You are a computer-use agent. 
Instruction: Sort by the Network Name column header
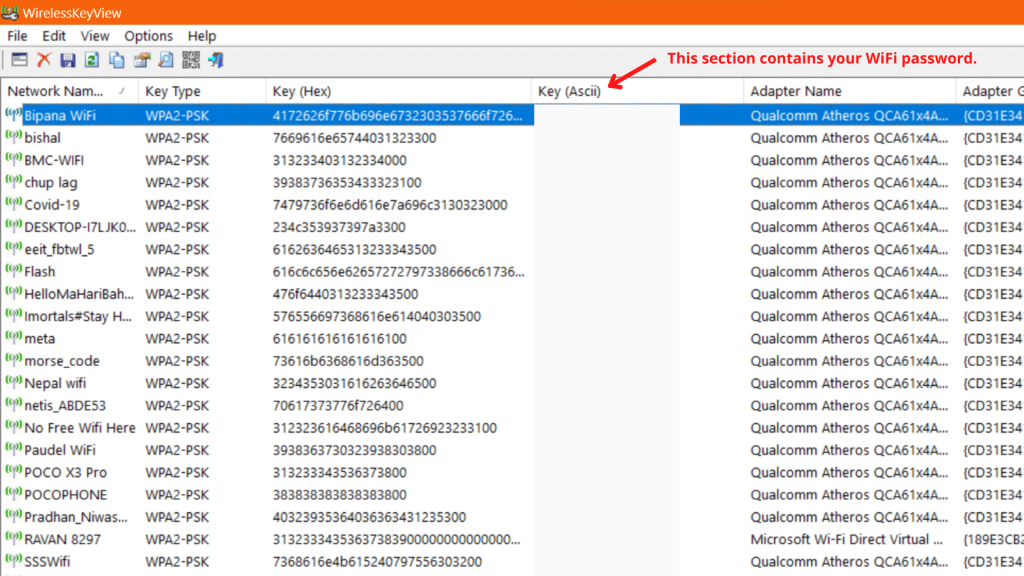69,91
